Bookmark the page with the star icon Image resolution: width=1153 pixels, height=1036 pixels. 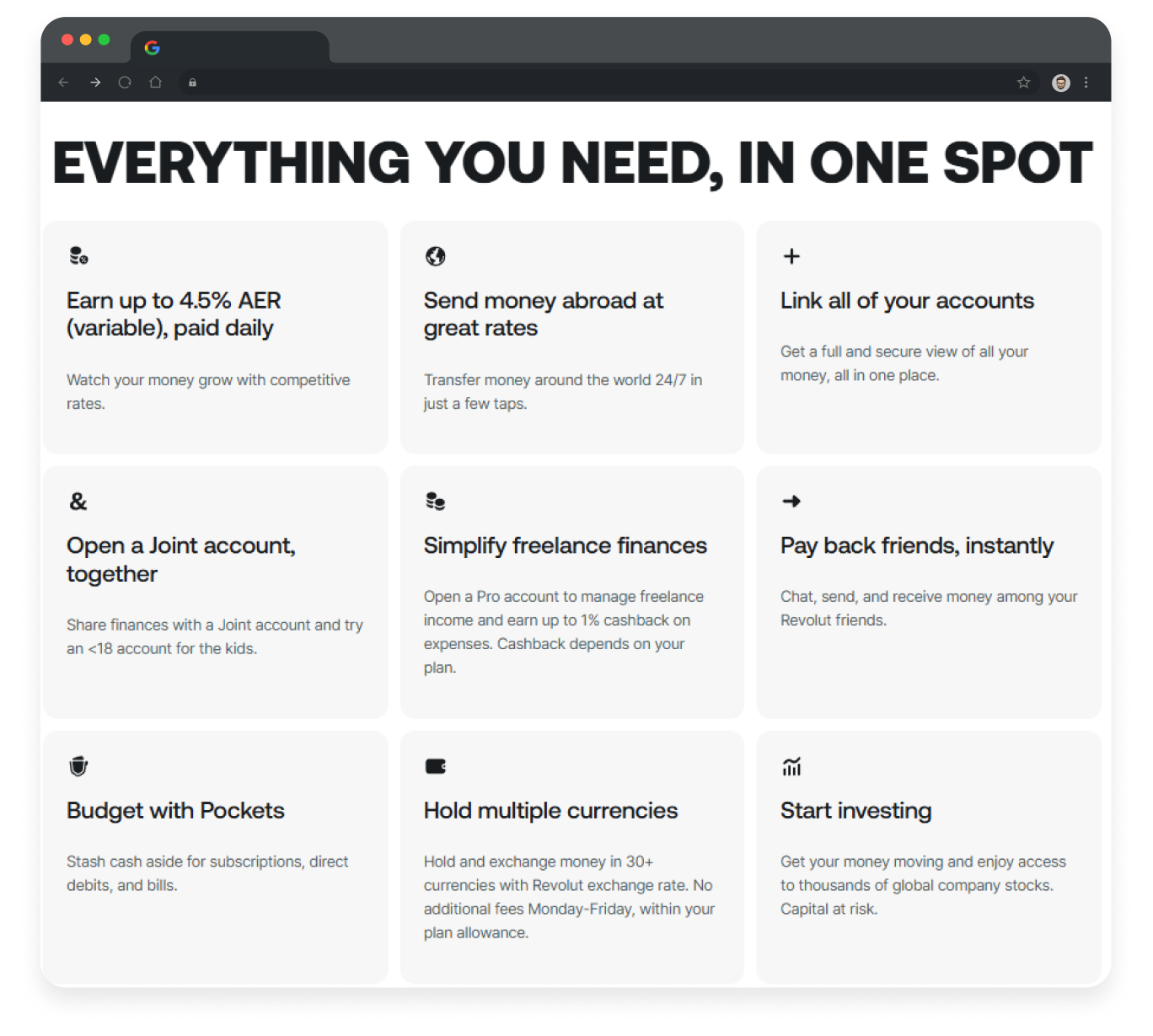pyautogui.click(x=1023, y=83)
